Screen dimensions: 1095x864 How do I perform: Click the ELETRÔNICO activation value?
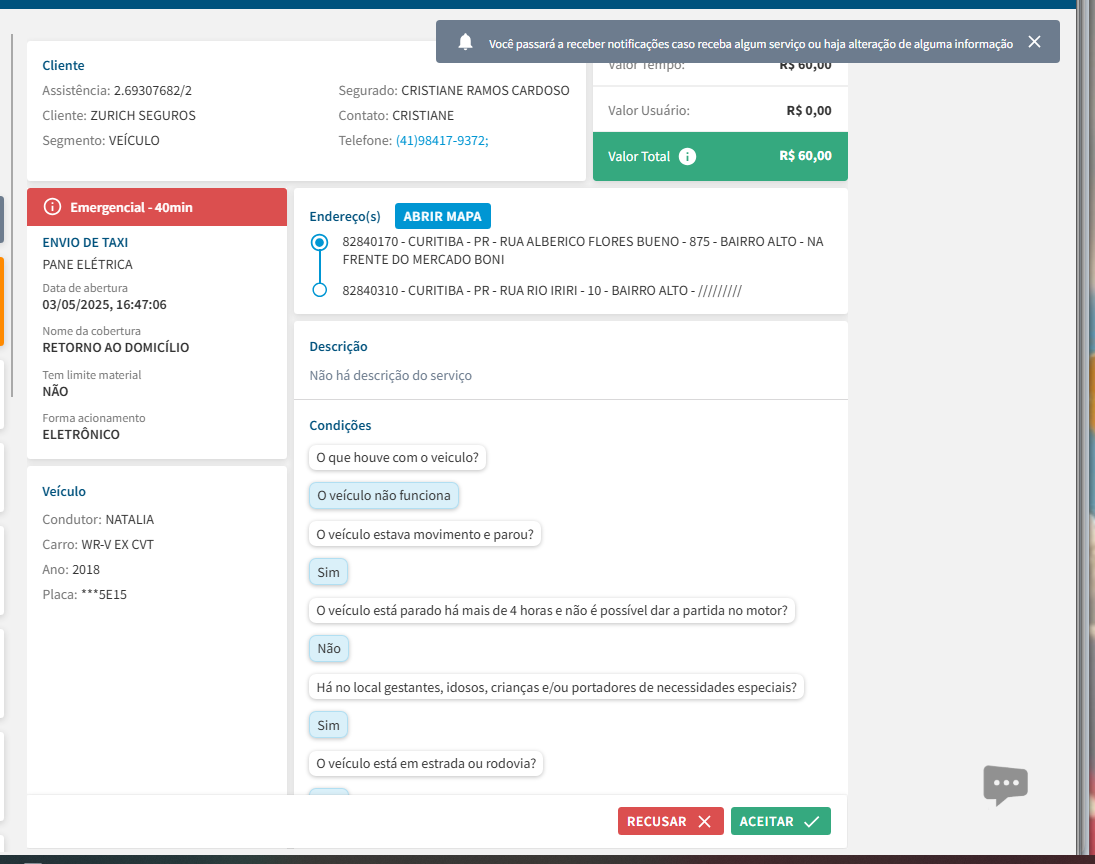click(81, 434)
